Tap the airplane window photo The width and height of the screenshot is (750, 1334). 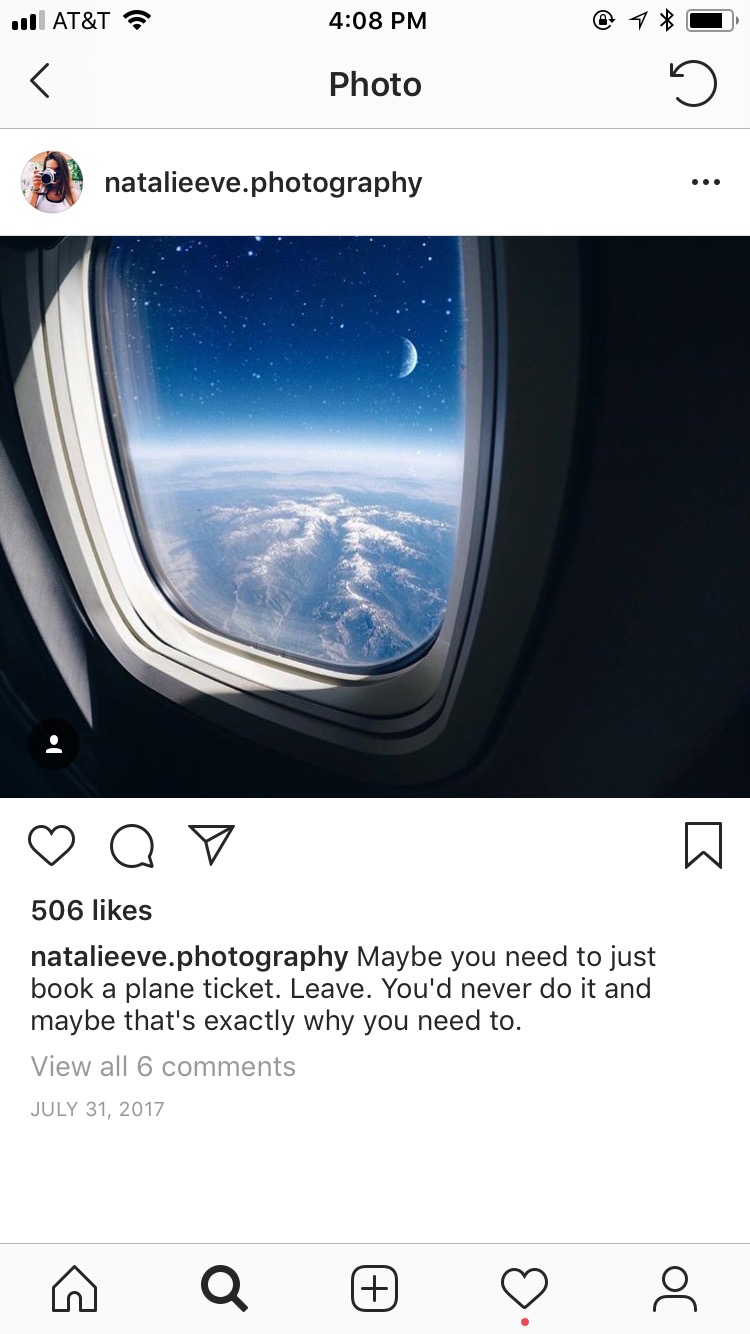pos(375,517)
